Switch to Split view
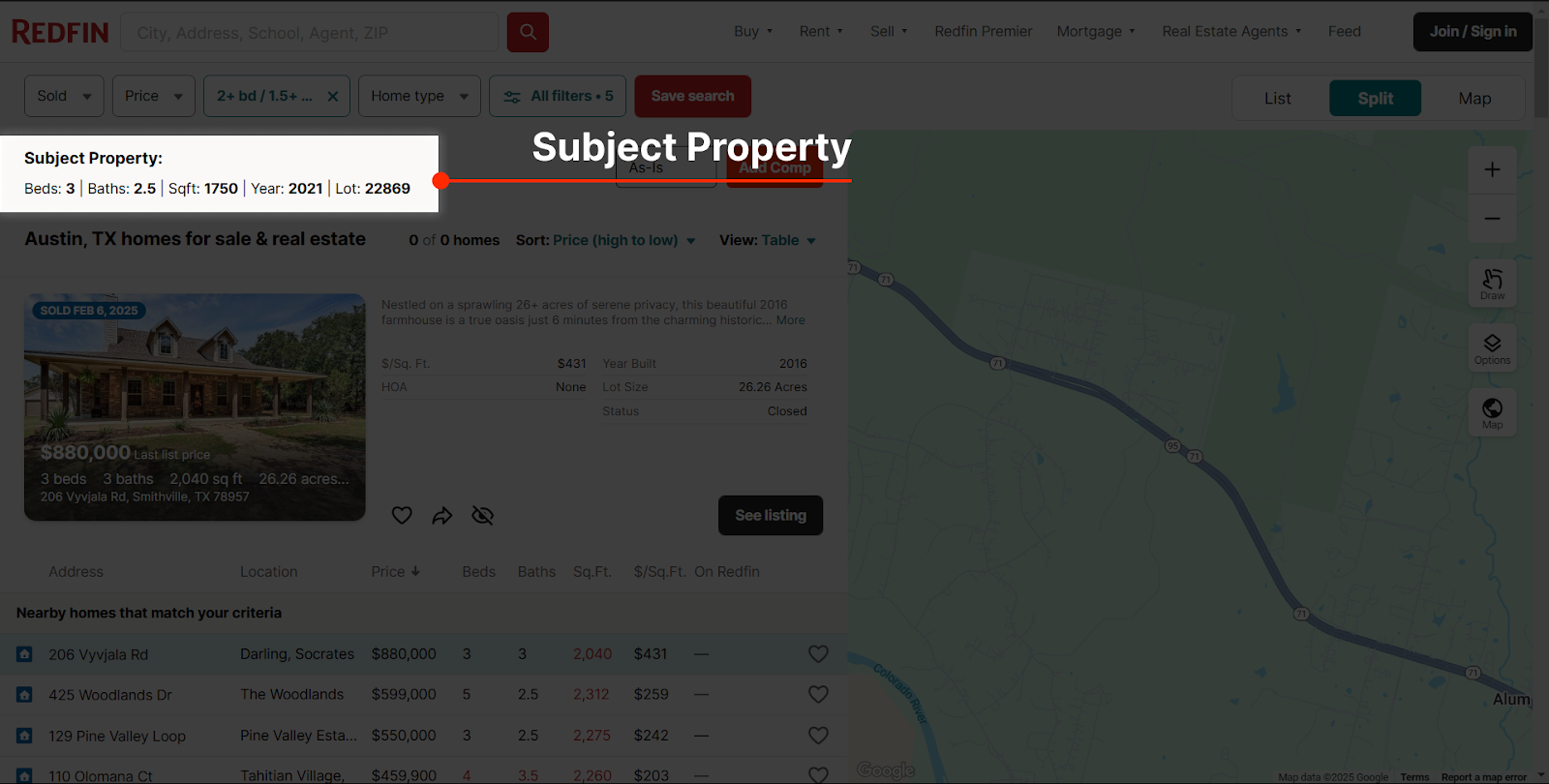Viewport: 1549px width, 784px height. point(1375,98)
